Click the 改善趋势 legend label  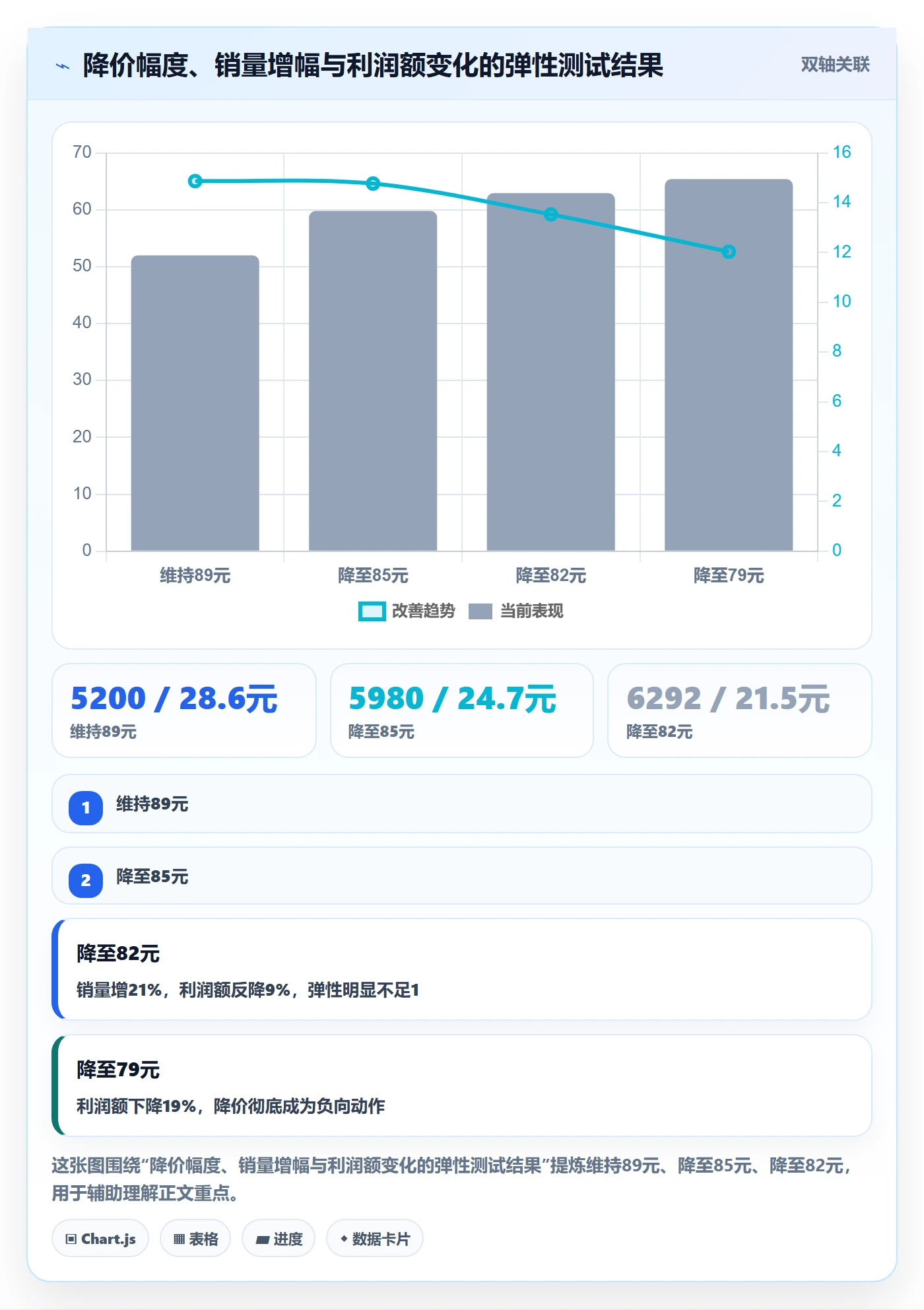(x=424, y=611)
